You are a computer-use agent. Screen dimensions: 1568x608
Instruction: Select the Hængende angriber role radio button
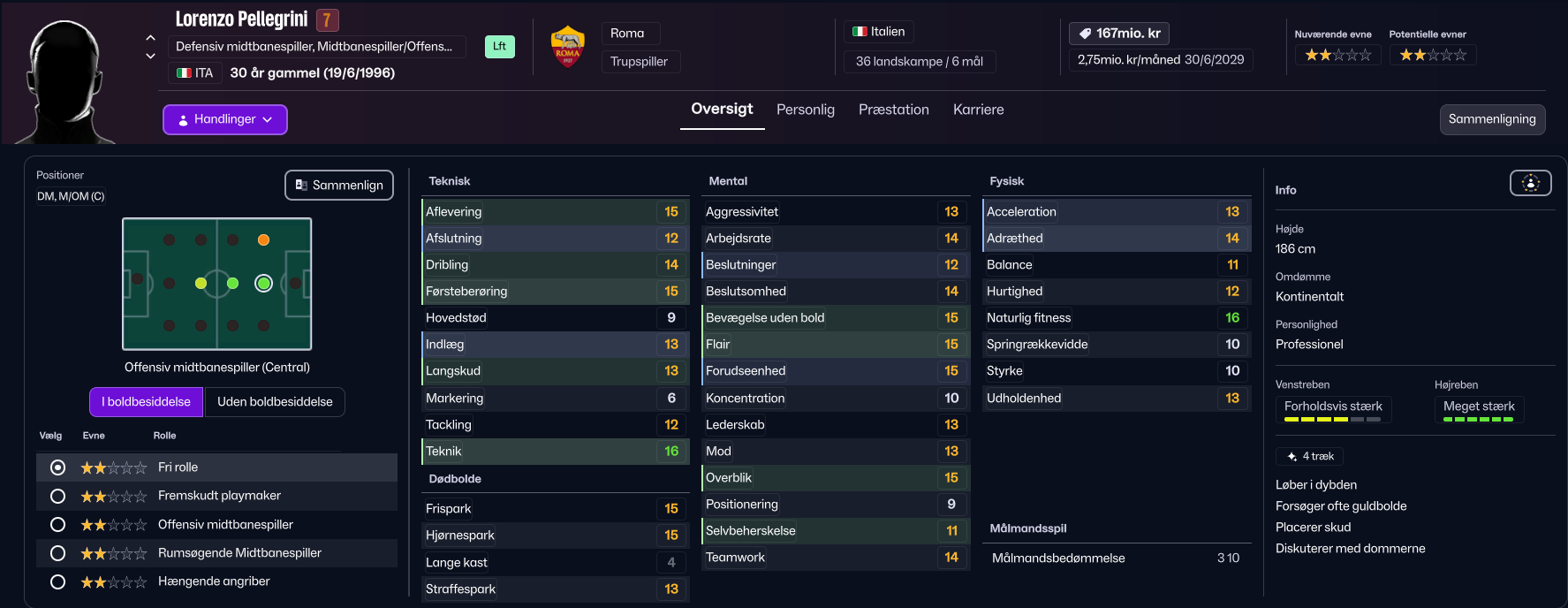point(58,581)
